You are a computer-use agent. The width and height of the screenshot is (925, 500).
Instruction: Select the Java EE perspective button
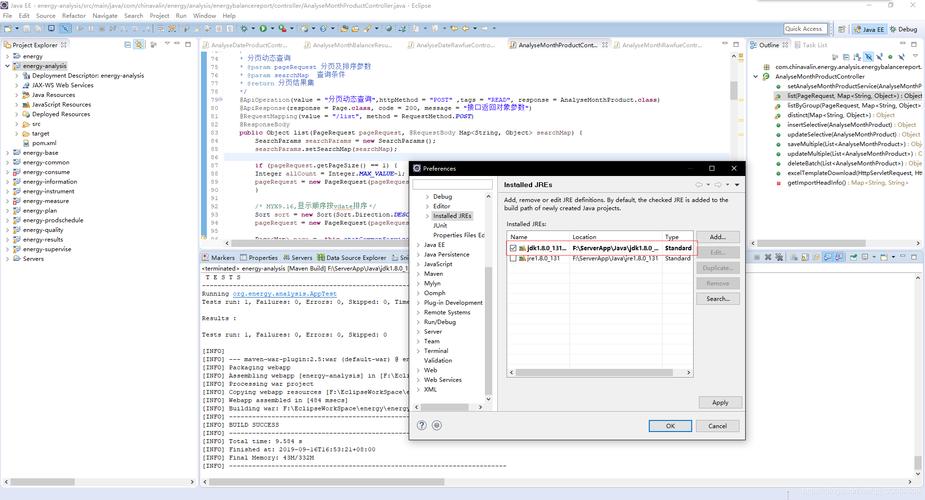pos(869,29)
